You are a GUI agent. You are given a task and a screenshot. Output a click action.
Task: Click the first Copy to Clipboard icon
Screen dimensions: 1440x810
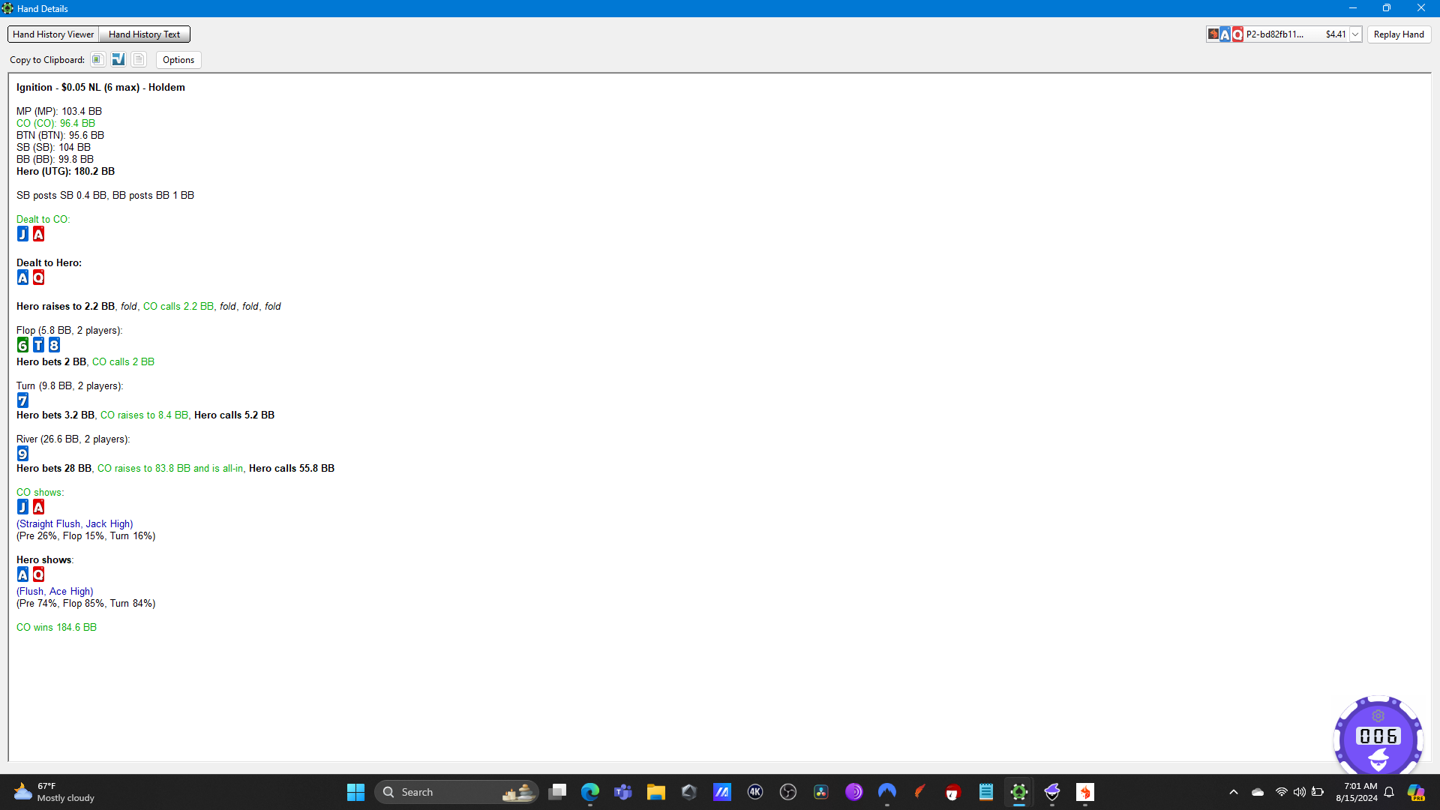coord(97,60)
